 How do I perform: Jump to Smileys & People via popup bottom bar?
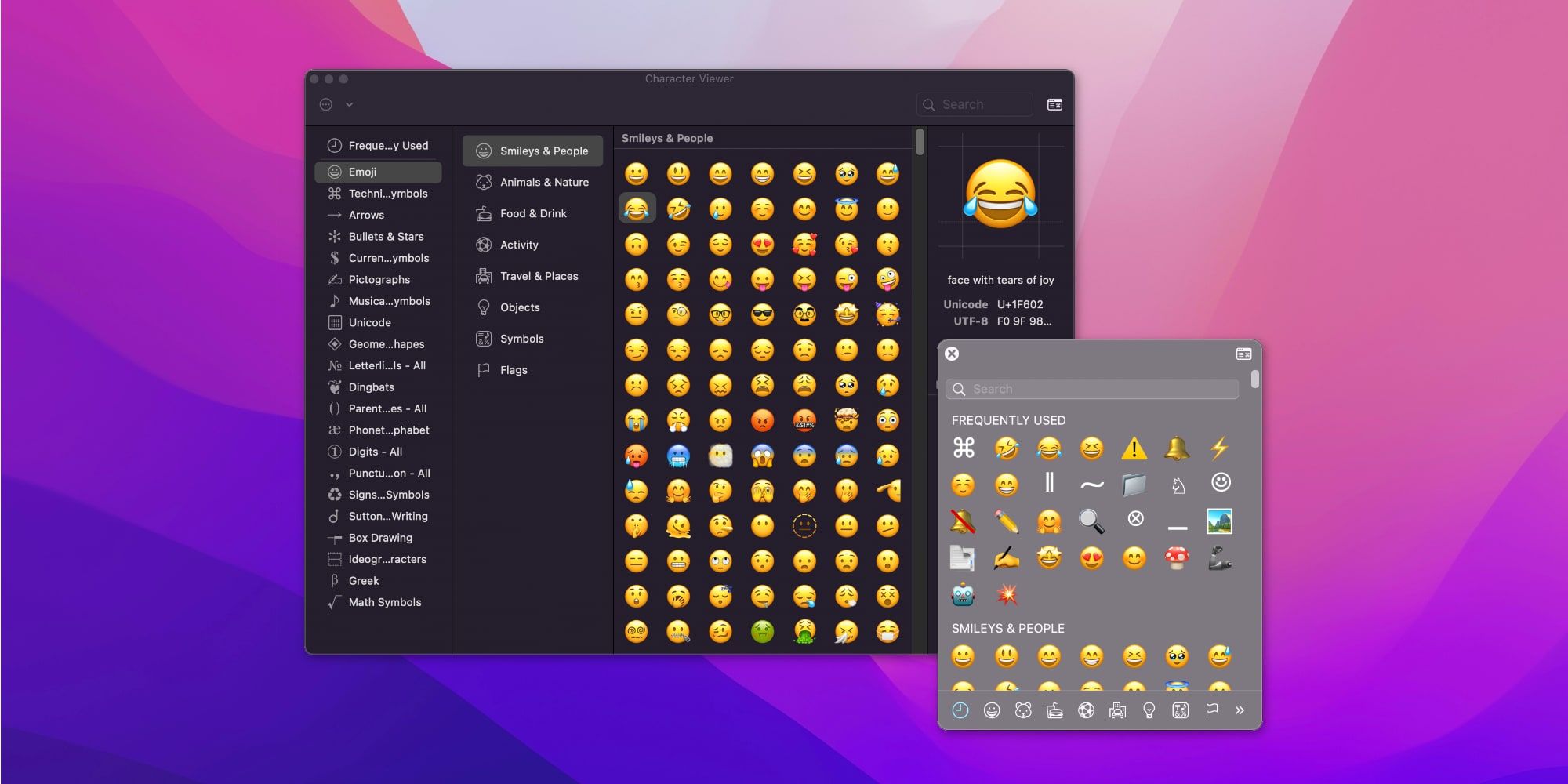[x=992, y=710]
